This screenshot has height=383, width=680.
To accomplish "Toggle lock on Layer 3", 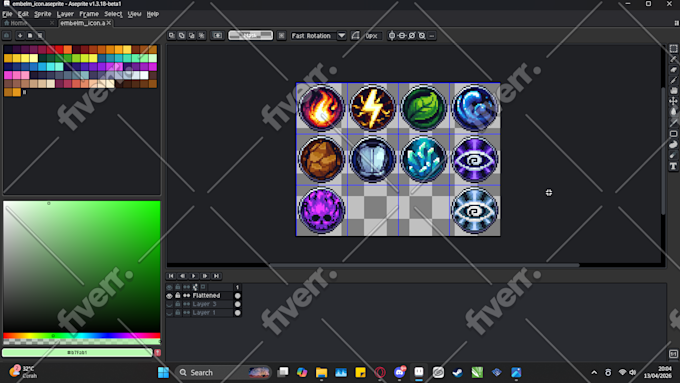I will tap(178, 304).
